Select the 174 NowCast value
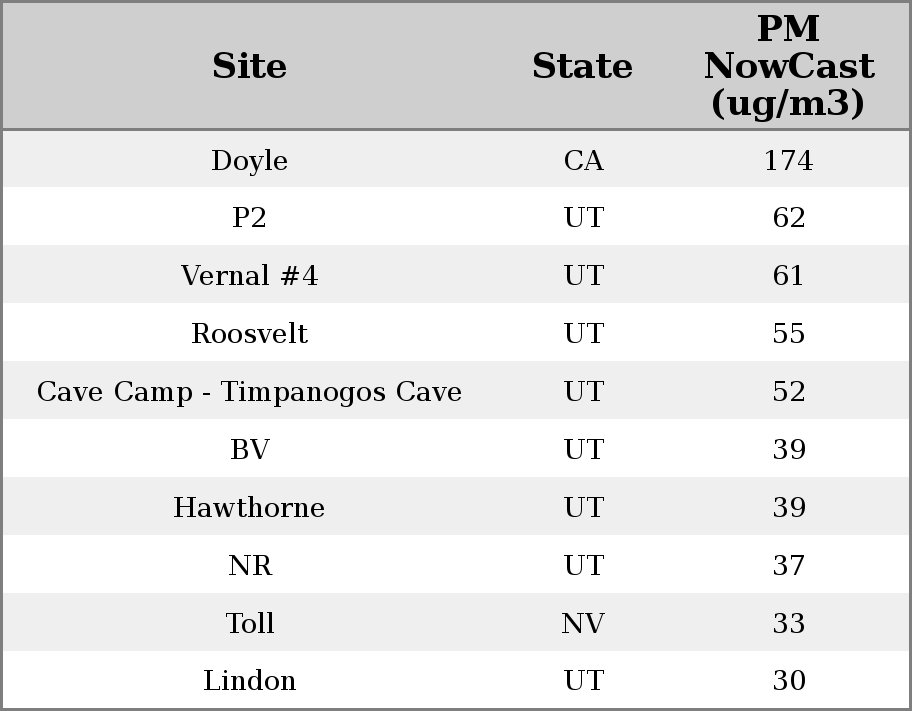Screen dimensions: 912x711 (x=788, y=161)
